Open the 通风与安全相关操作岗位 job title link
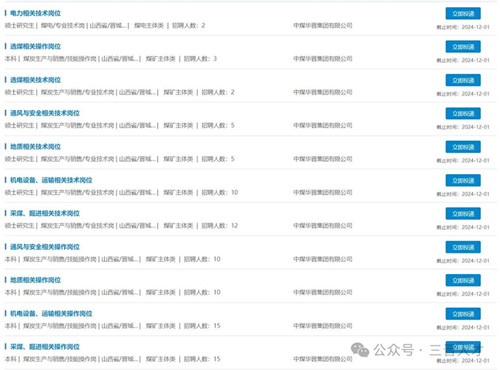 pyautogui.click(x=45, y=247)
